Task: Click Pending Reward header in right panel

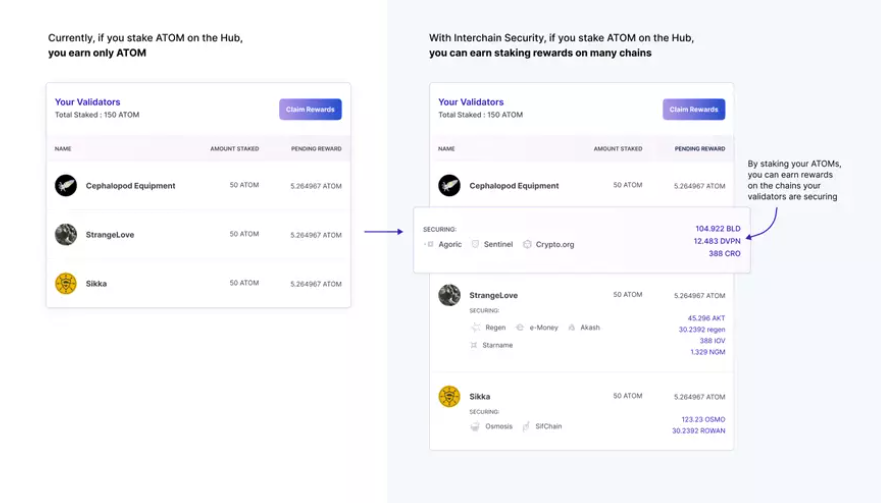Action: click(700, 149)
